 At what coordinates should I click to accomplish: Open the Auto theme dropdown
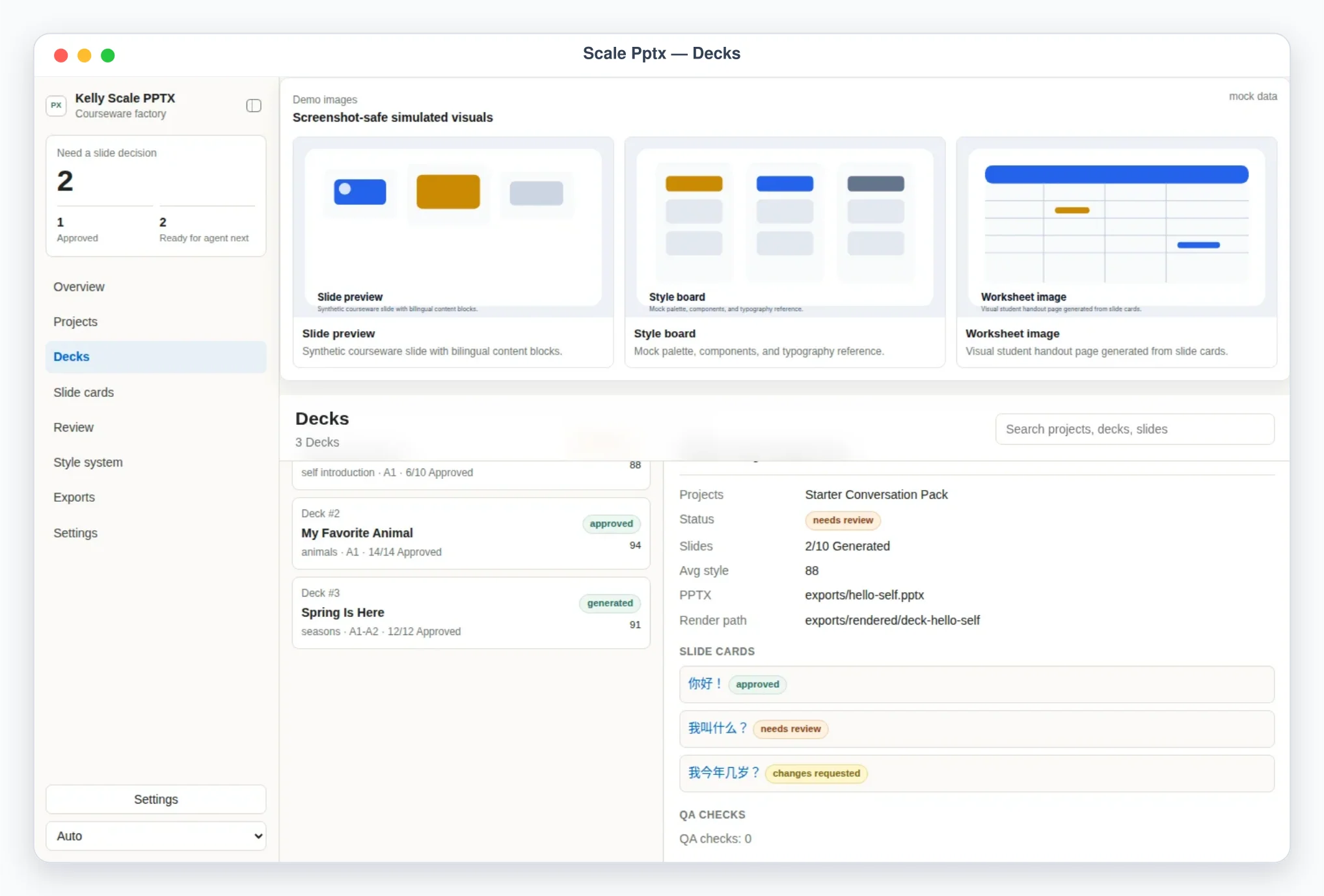[x=156, y=836]
